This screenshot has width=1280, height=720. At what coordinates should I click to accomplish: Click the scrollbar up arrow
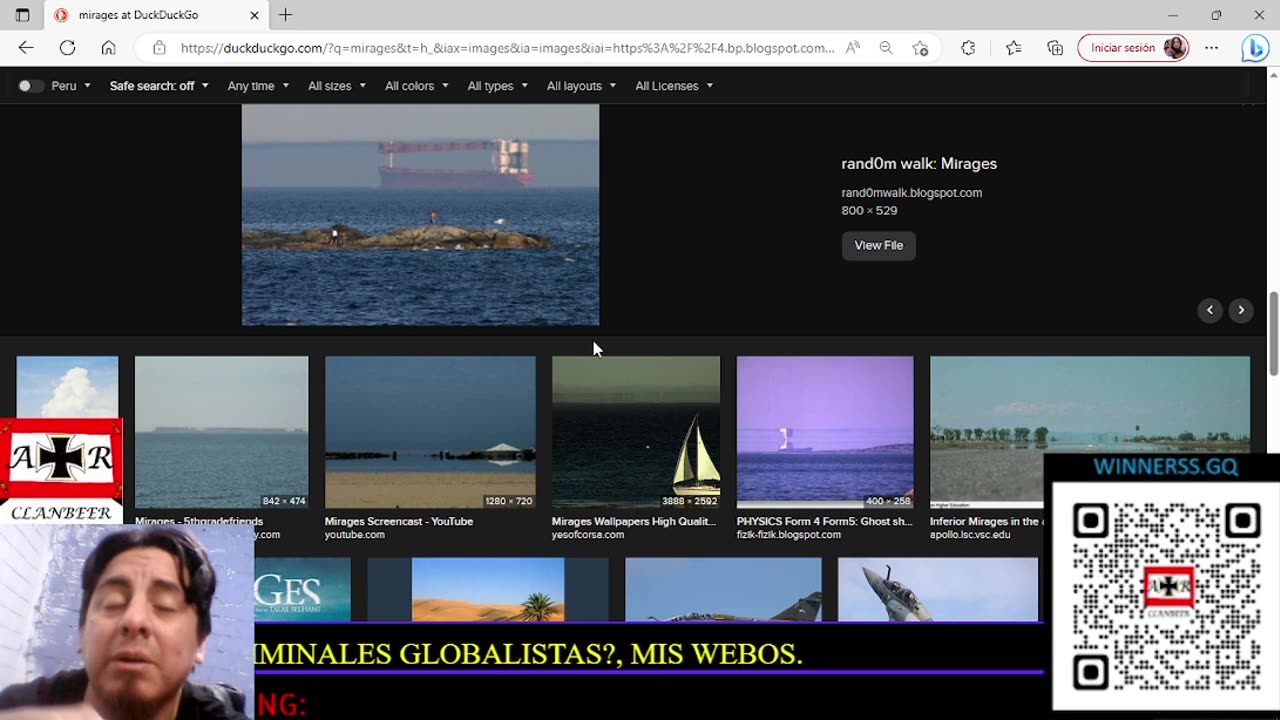(x=1273, y=74)
